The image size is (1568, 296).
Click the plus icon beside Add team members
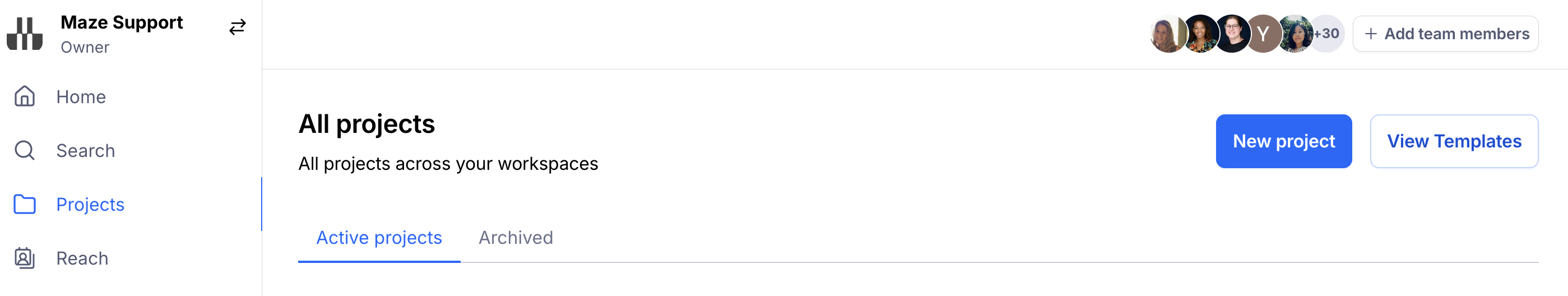point(1370,34)
